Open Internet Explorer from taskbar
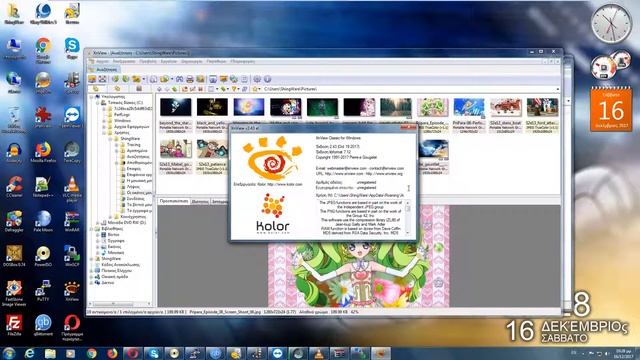 [29, 353]
